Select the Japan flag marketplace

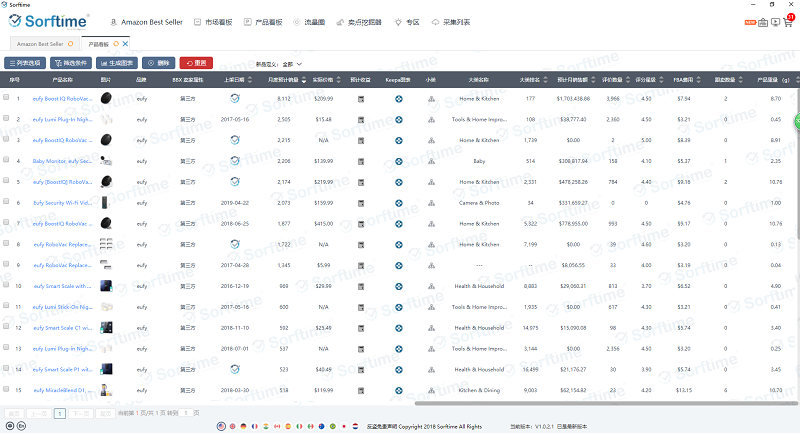point(344,426)
